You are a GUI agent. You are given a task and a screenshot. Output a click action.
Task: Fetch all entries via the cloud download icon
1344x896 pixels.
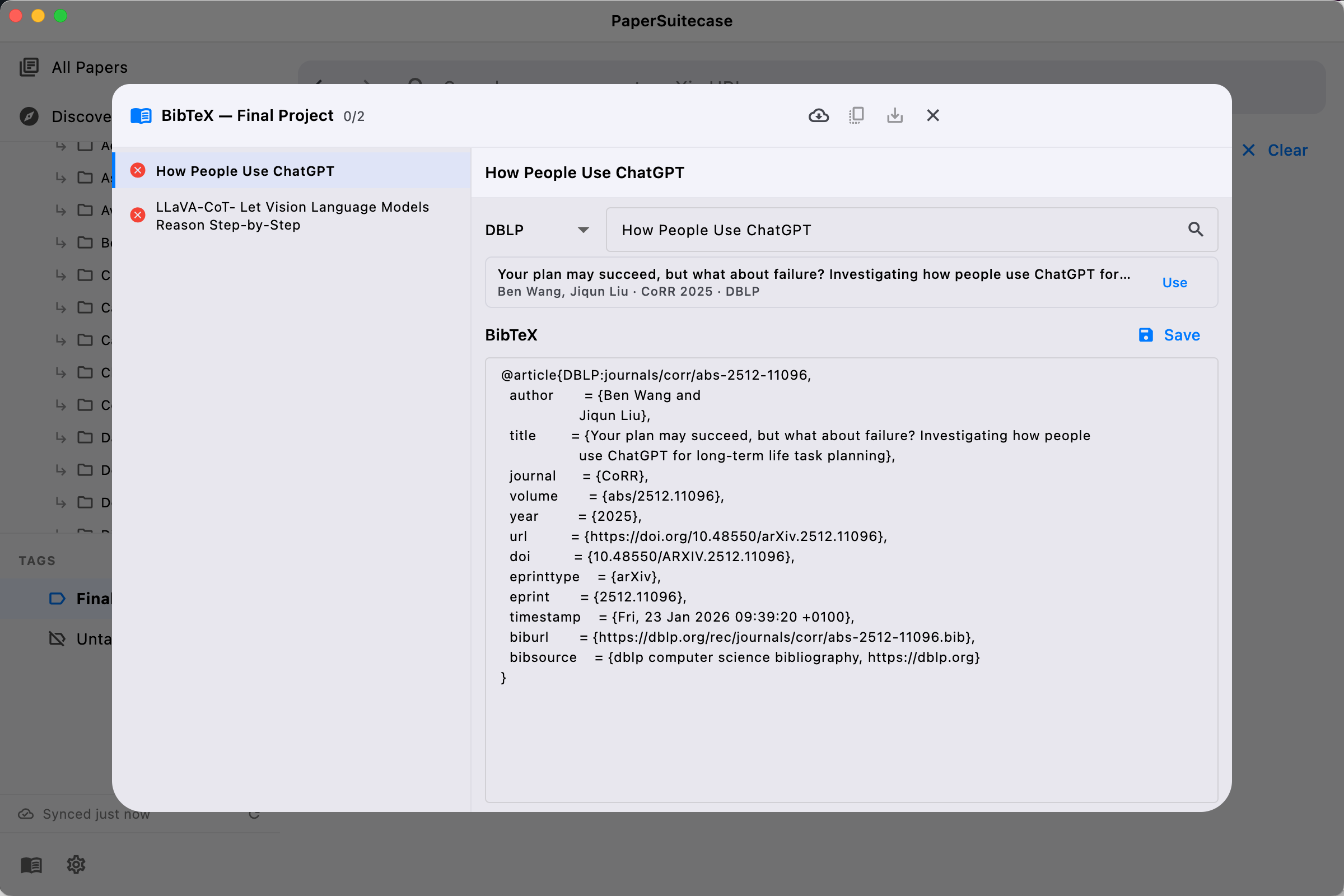coord(818,115)
